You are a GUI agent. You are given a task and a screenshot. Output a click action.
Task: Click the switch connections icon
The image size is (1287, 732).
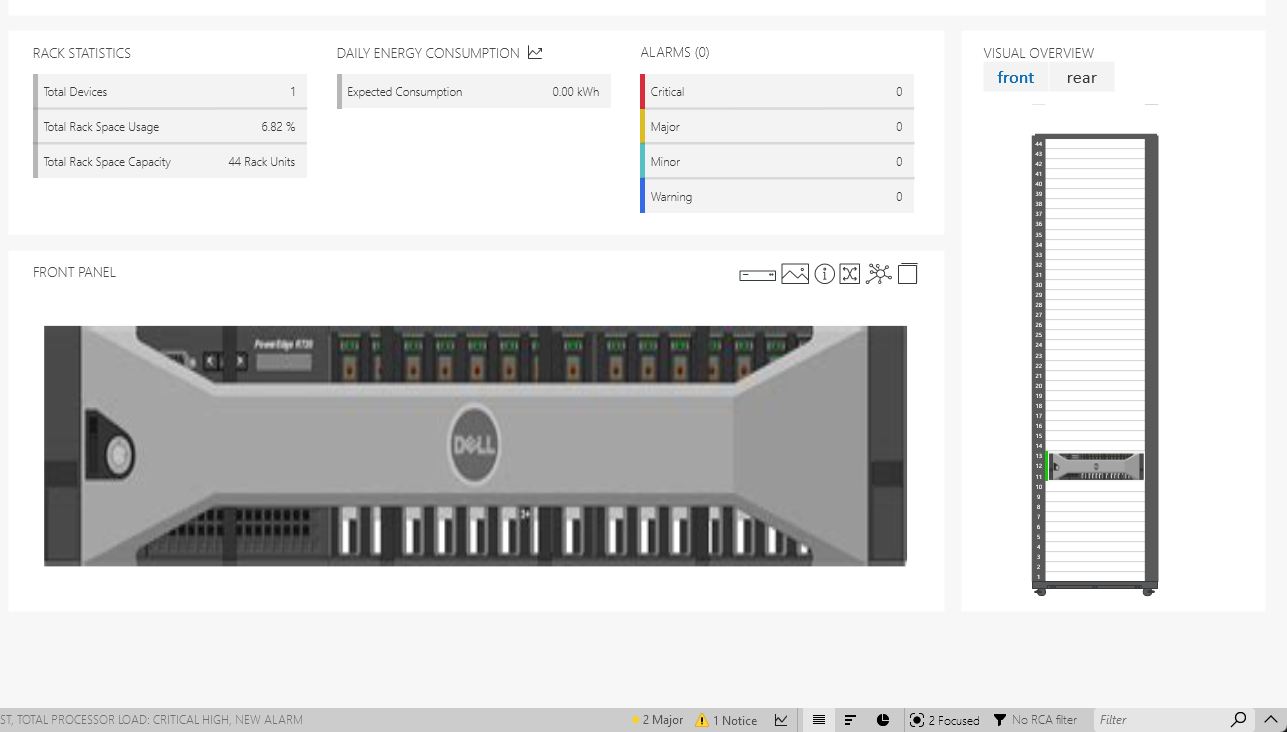click(850, 274)
